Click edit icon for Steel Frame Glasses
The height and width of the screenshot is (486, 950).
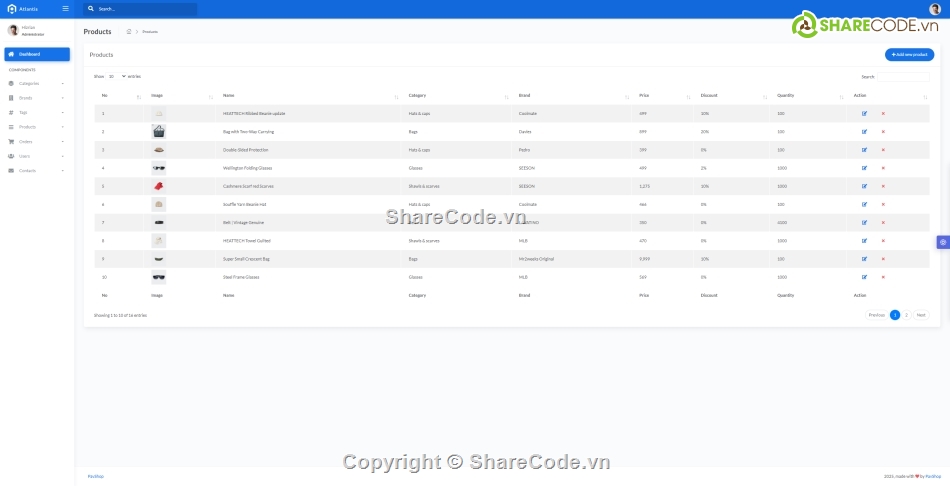pos(864,277)
